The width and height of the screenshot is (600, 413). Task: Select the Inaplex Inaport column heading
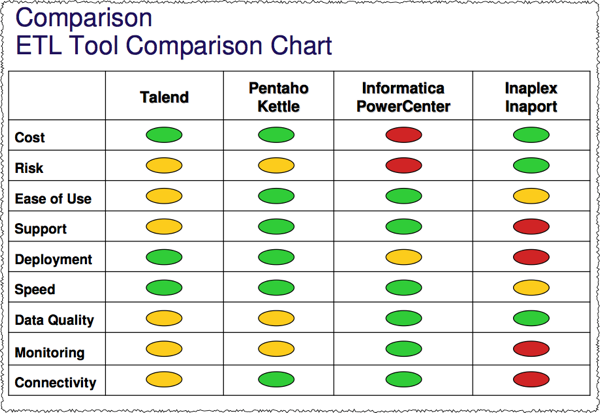click(x=530, y=97)
